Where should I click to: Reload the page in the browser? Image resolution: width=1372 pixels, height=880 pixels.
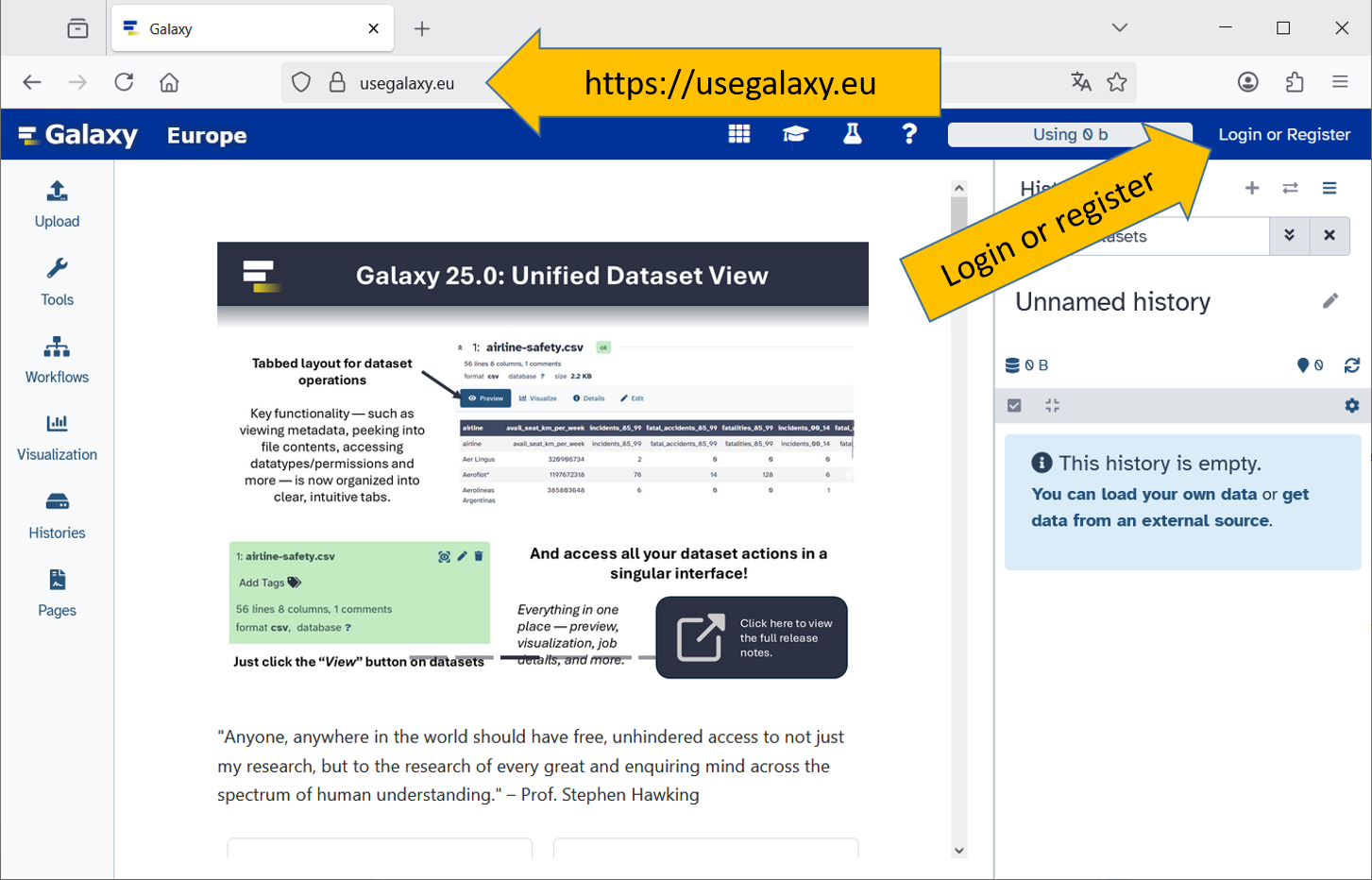124,82
